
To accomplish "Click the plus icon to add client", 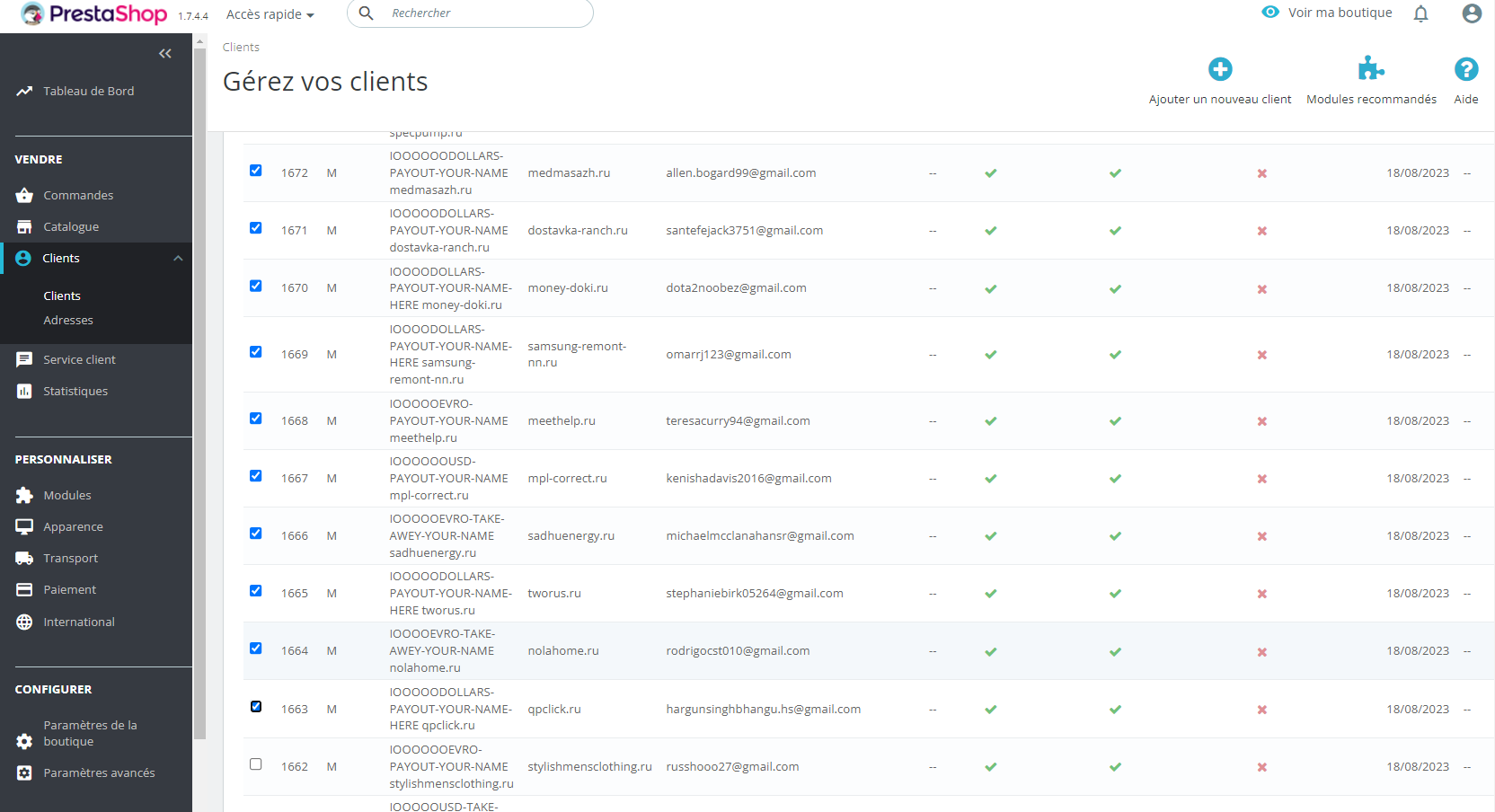I will point(1220,69).
